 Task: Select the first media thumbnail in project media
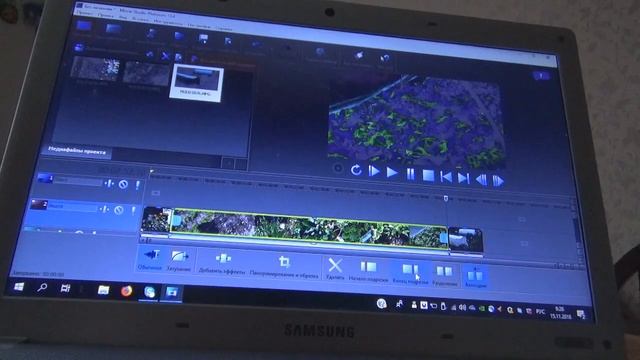pos(95,69)
